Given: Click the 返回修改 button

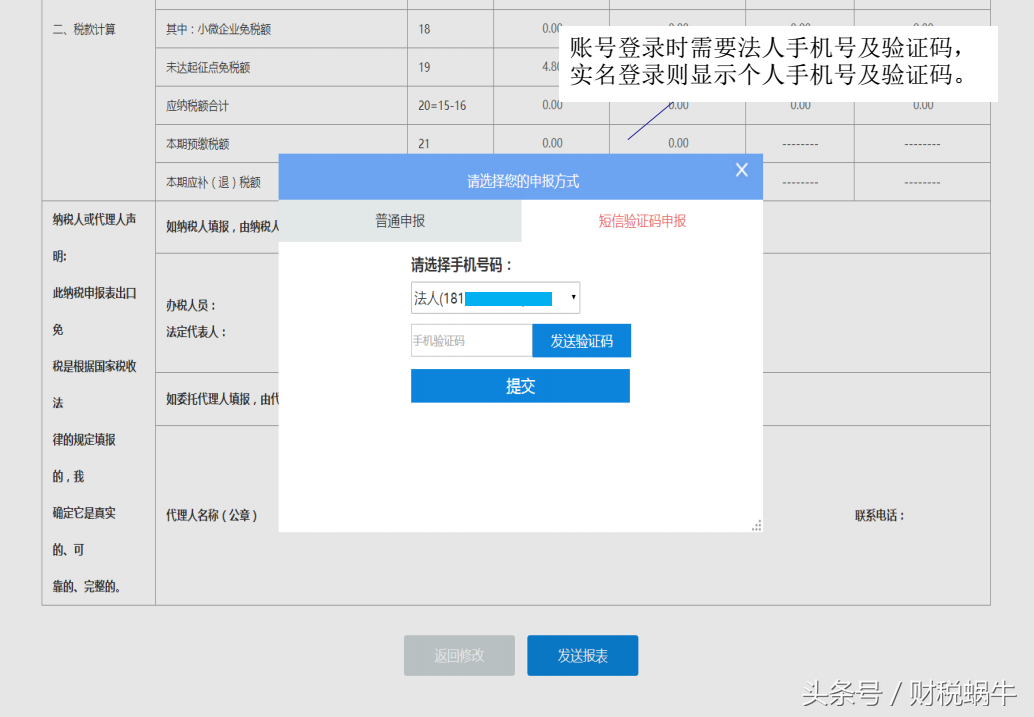Looking at the screenshot, I should (458, 655).
